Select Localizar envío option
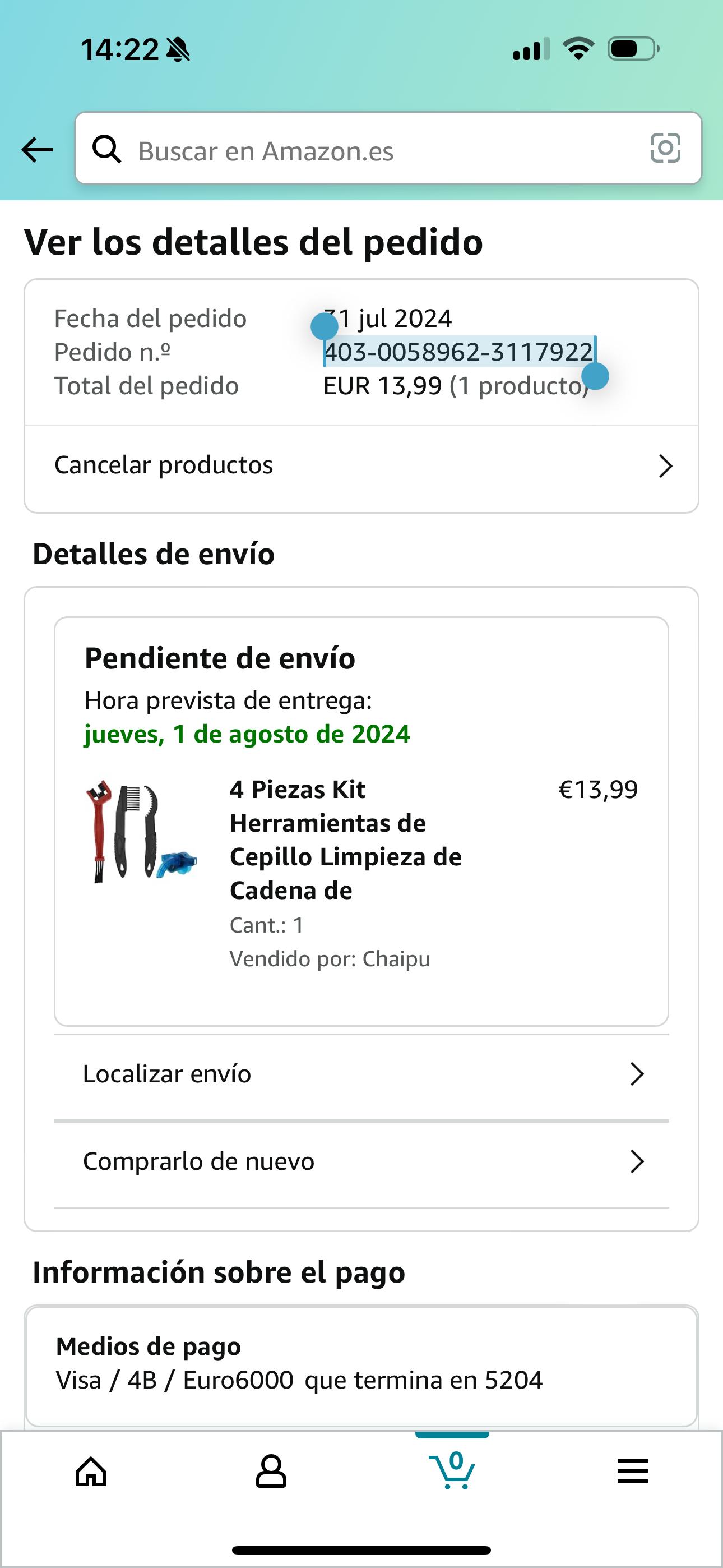 167,1074
